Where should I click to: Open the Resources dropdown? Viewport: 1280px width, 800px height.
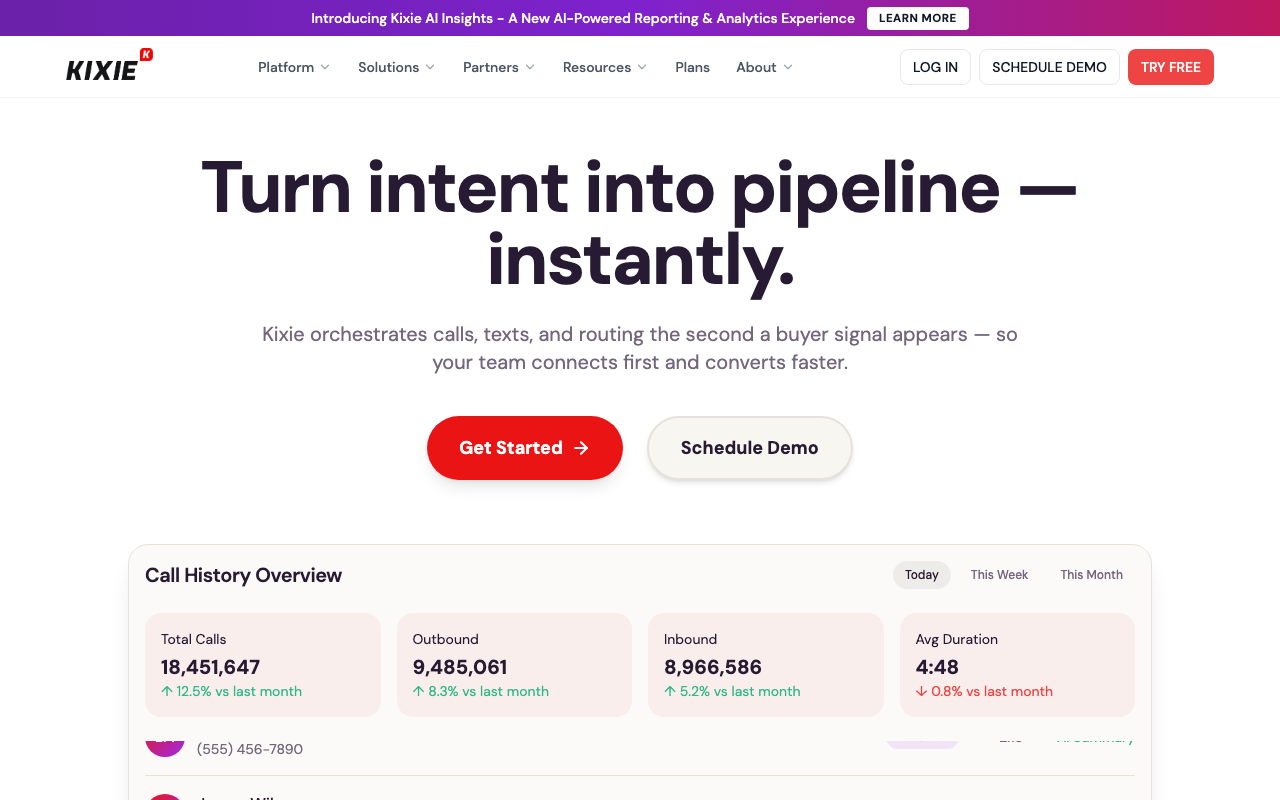604,67
